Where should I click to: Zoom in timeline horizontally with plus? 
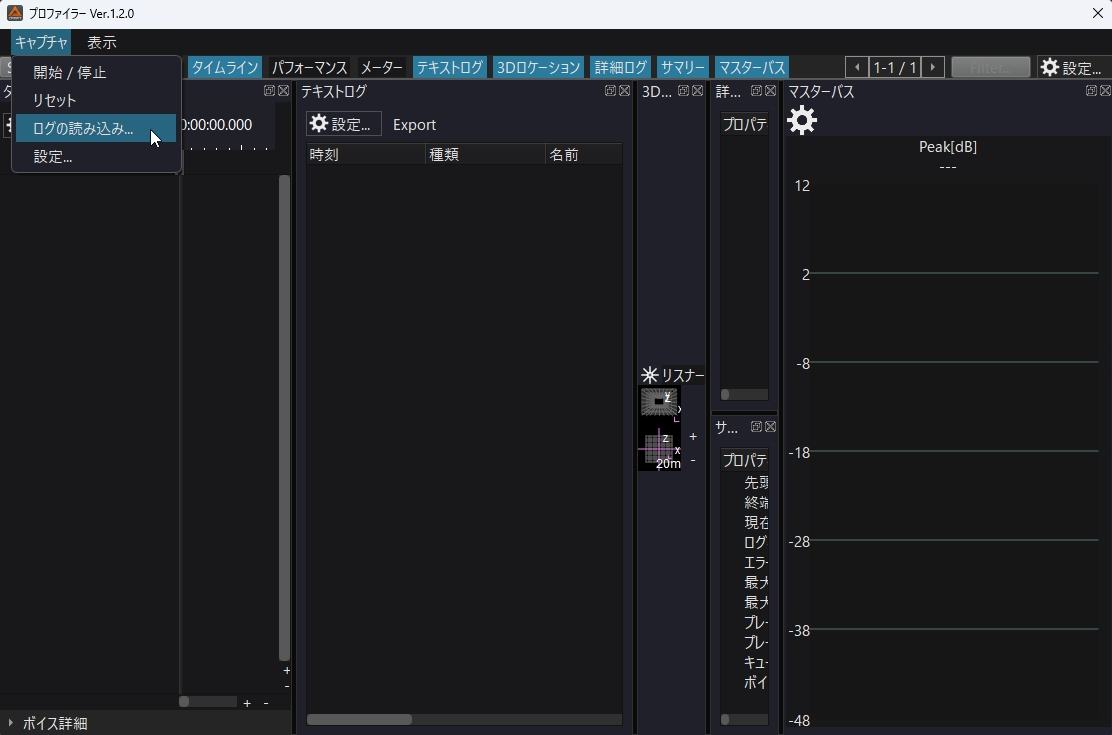click(247, 703)
